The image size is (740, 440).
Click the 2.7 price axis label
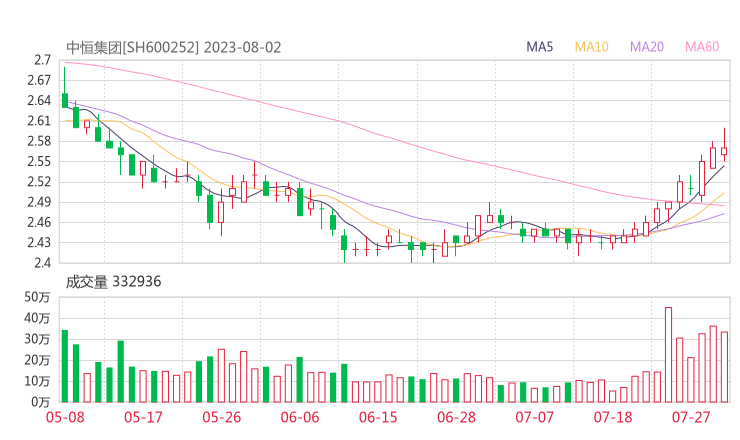[42, 60]
